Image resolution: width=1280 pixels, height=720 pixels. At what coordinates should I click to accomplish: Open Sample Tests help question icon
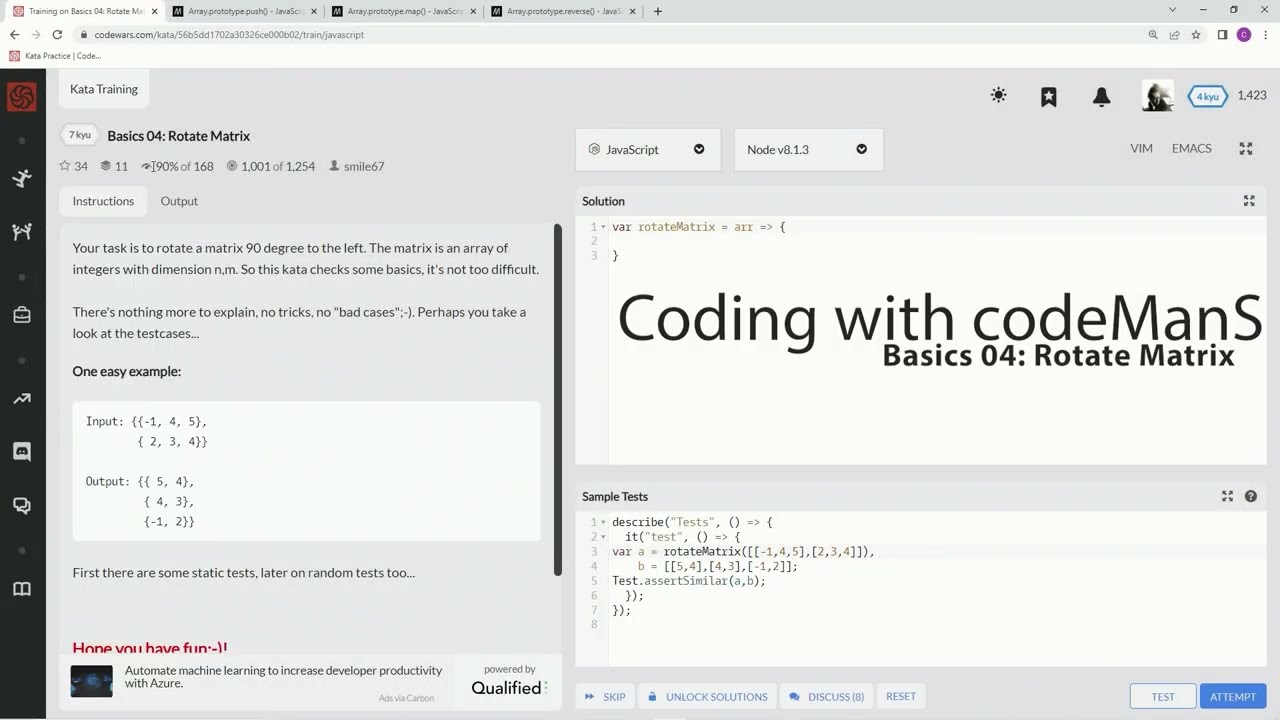pyautogui.click(x=1251, y=496)
